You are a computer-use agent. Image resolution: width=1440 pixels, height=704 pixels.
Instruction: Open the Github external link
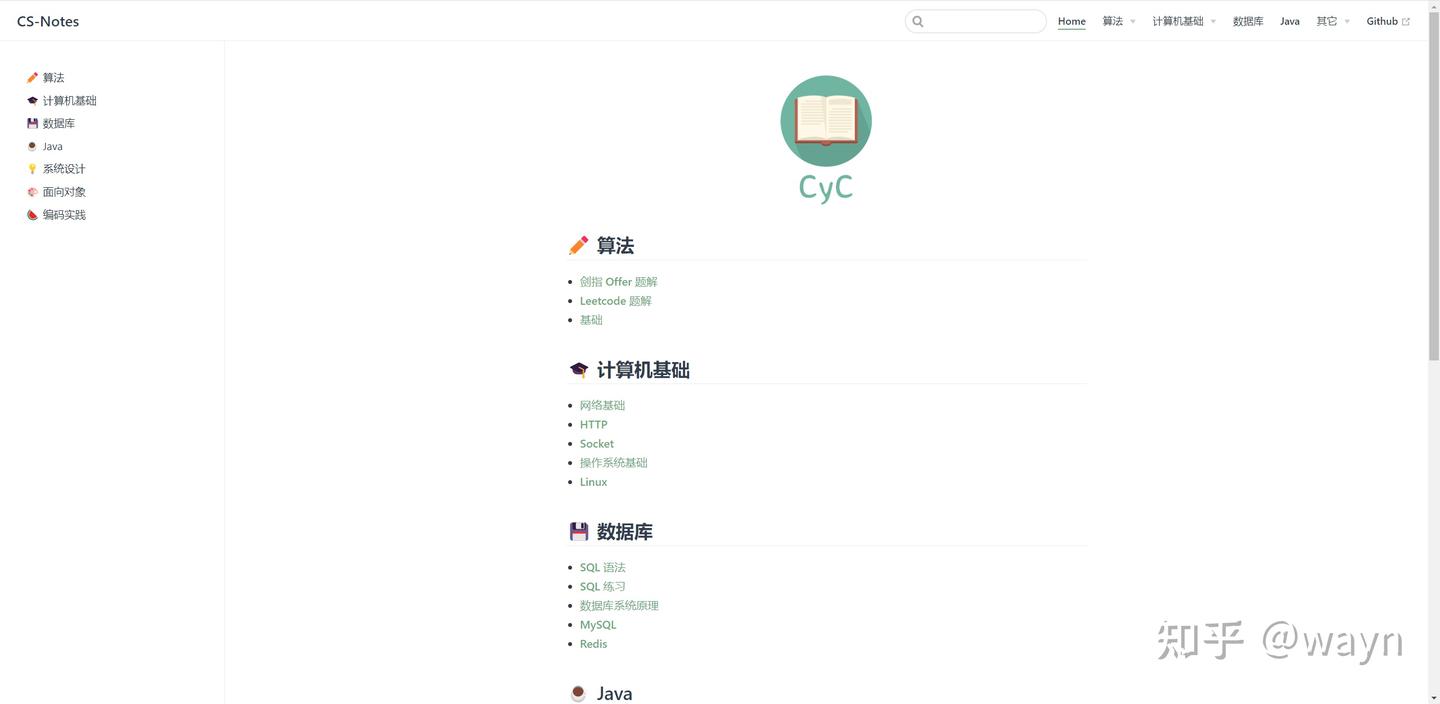(1383, 21)
